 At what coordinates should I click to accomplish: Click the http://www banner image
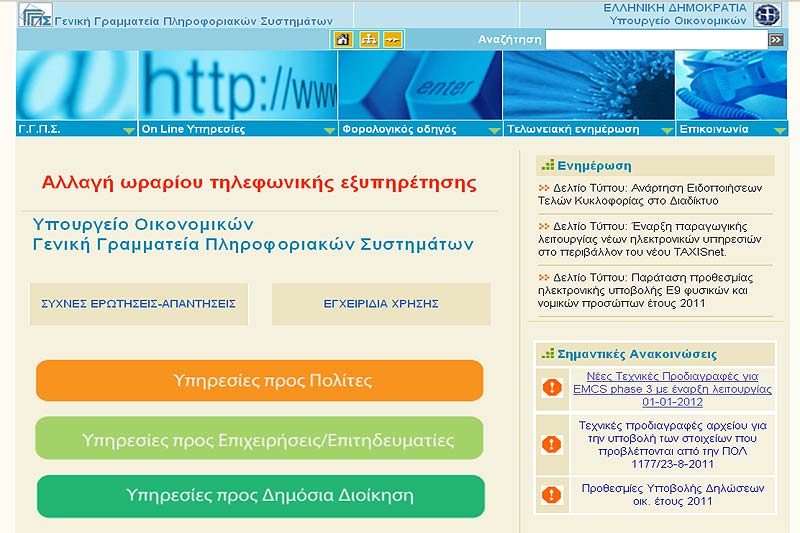coord(238,85)
